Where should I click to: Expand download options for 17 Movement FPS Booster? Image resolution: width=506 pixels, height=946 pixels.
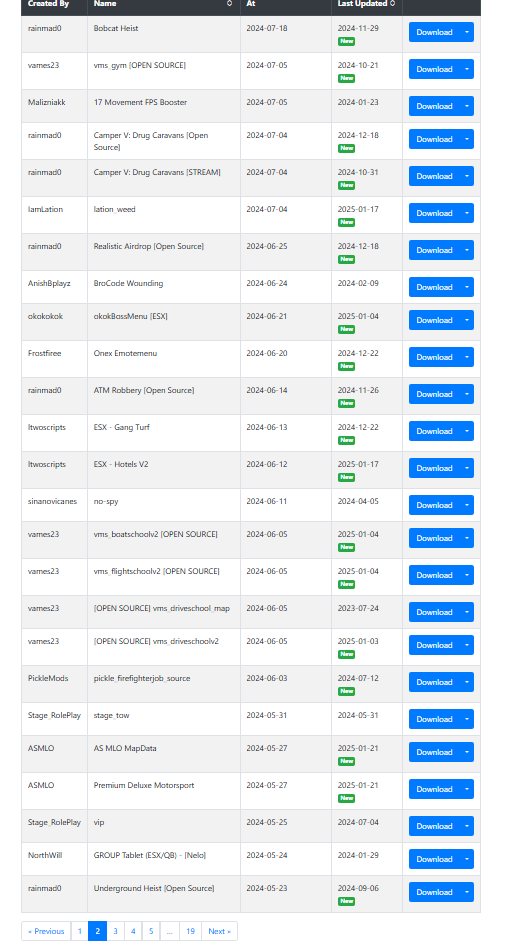(x=467, y=106)
